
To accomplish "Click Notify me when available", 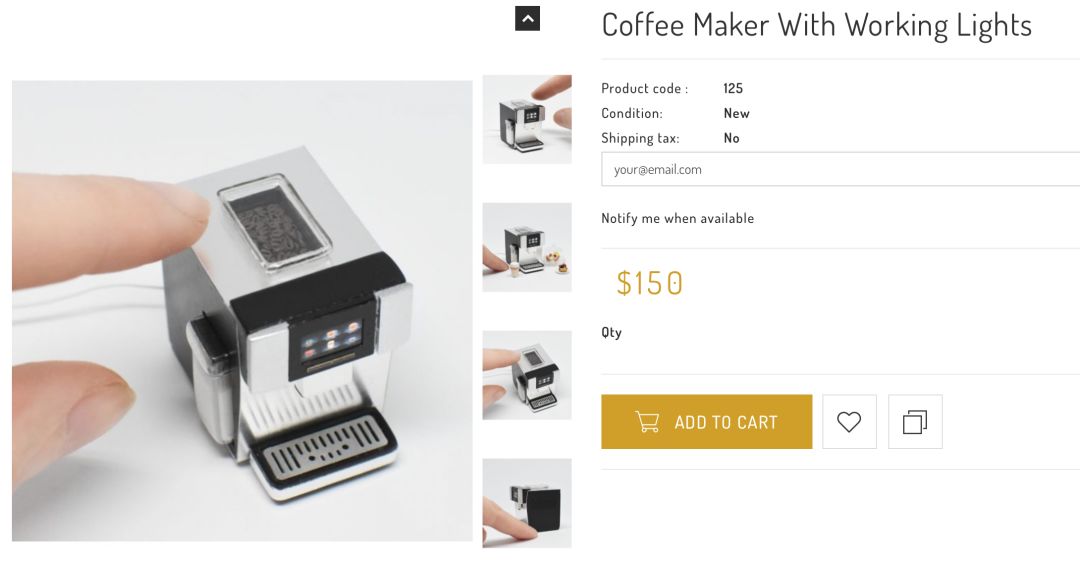I will point(677,218).
